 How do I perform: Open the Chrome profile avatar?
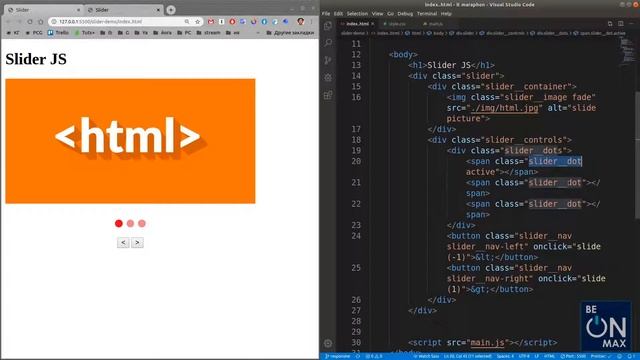tap(300, 21)
